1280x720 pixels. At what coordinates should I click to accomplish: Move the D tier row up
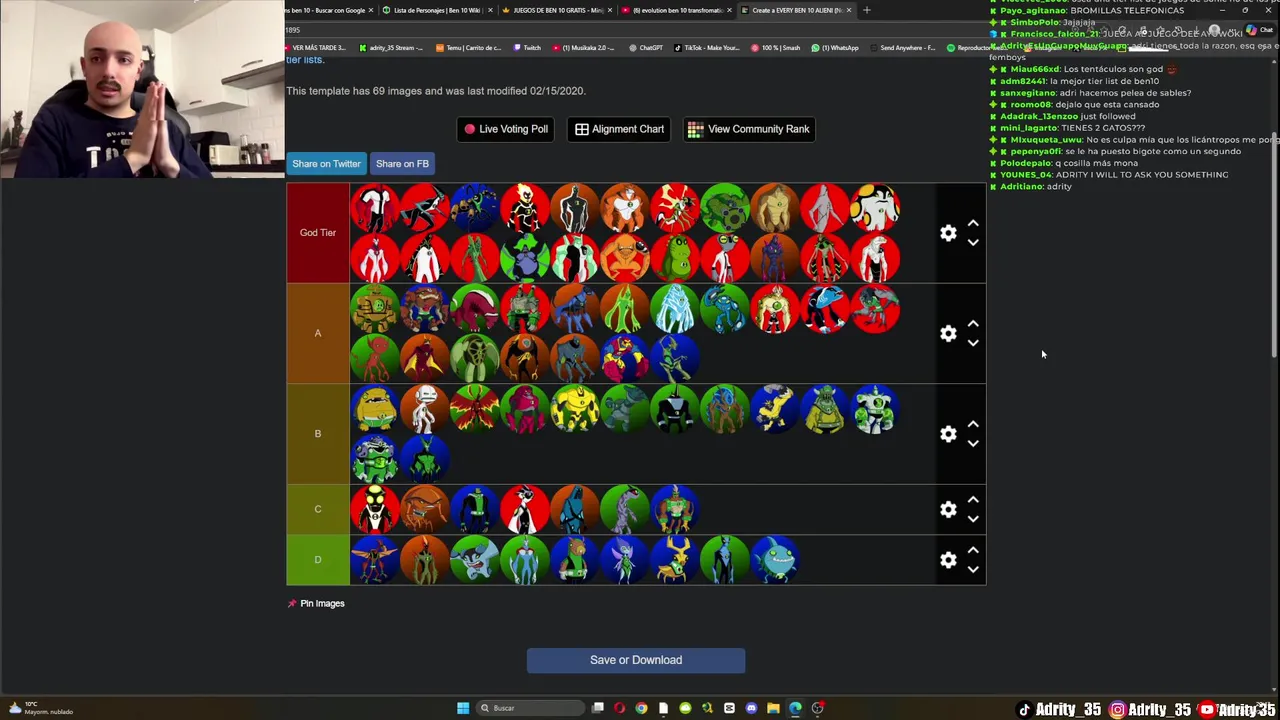[x=973, y=551]
